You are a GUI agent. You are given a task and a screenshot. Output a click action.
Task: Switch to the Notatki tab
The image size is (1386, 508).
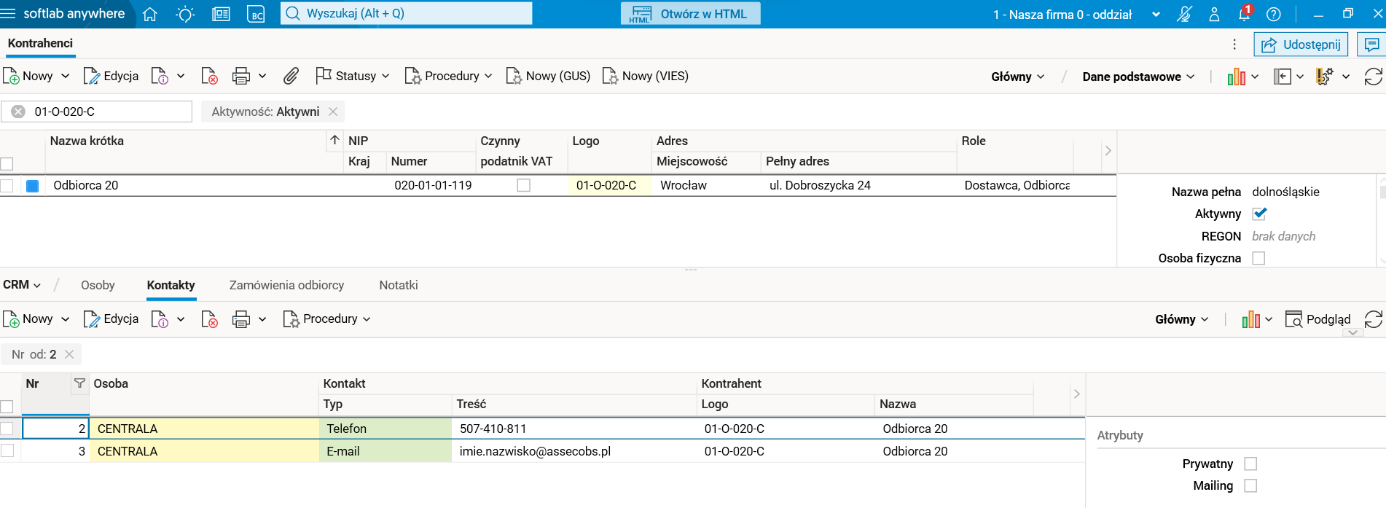click(398, 285)
